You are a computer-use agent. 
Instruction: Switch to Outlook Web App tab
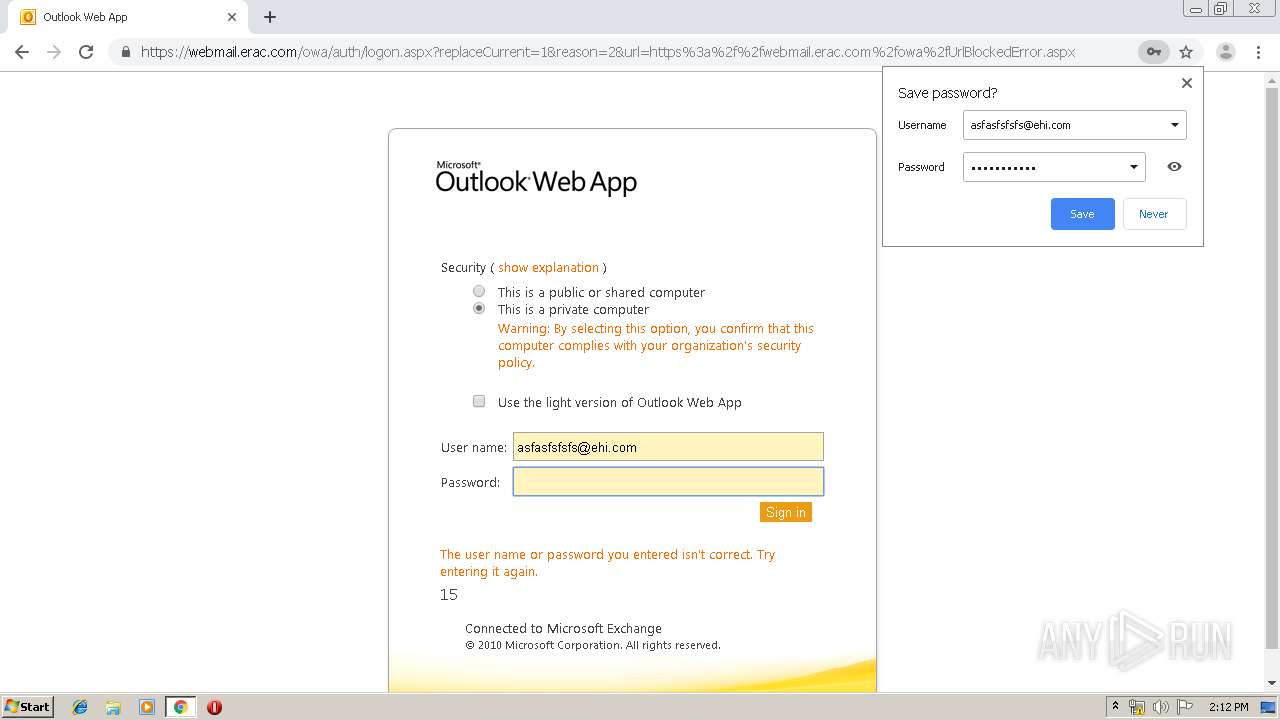130,17
